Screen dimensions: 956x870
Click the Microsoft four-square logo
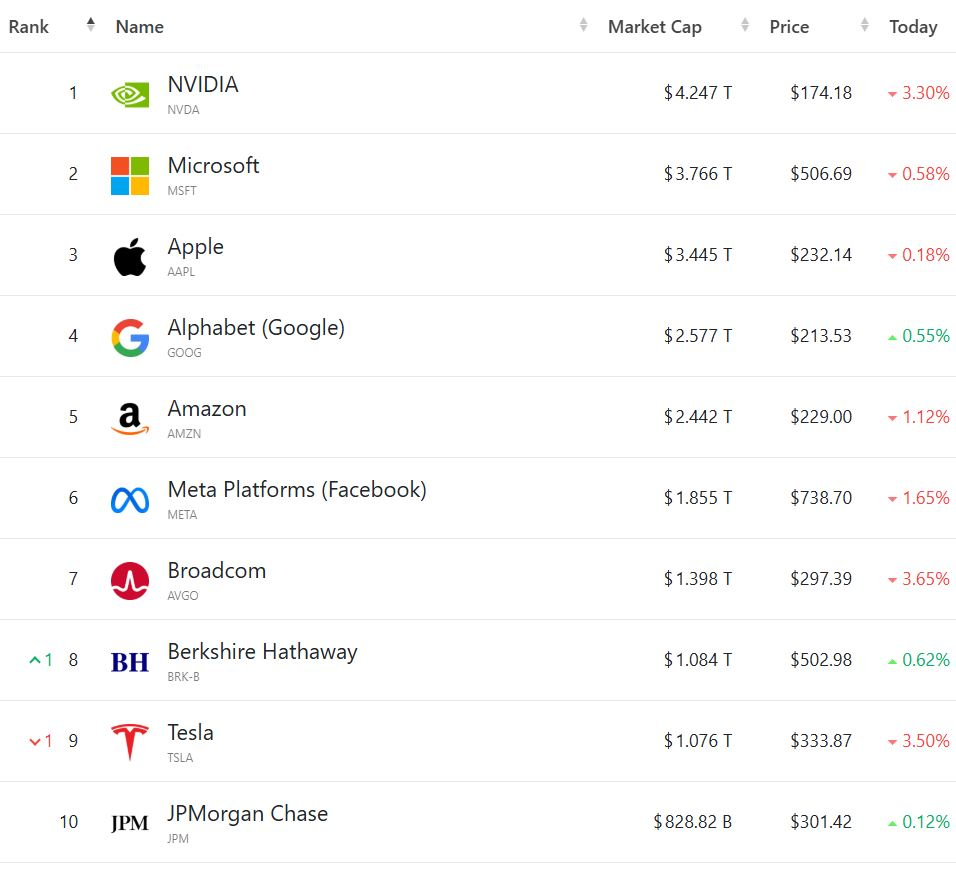pyautogui.click(x=130, y=176)
